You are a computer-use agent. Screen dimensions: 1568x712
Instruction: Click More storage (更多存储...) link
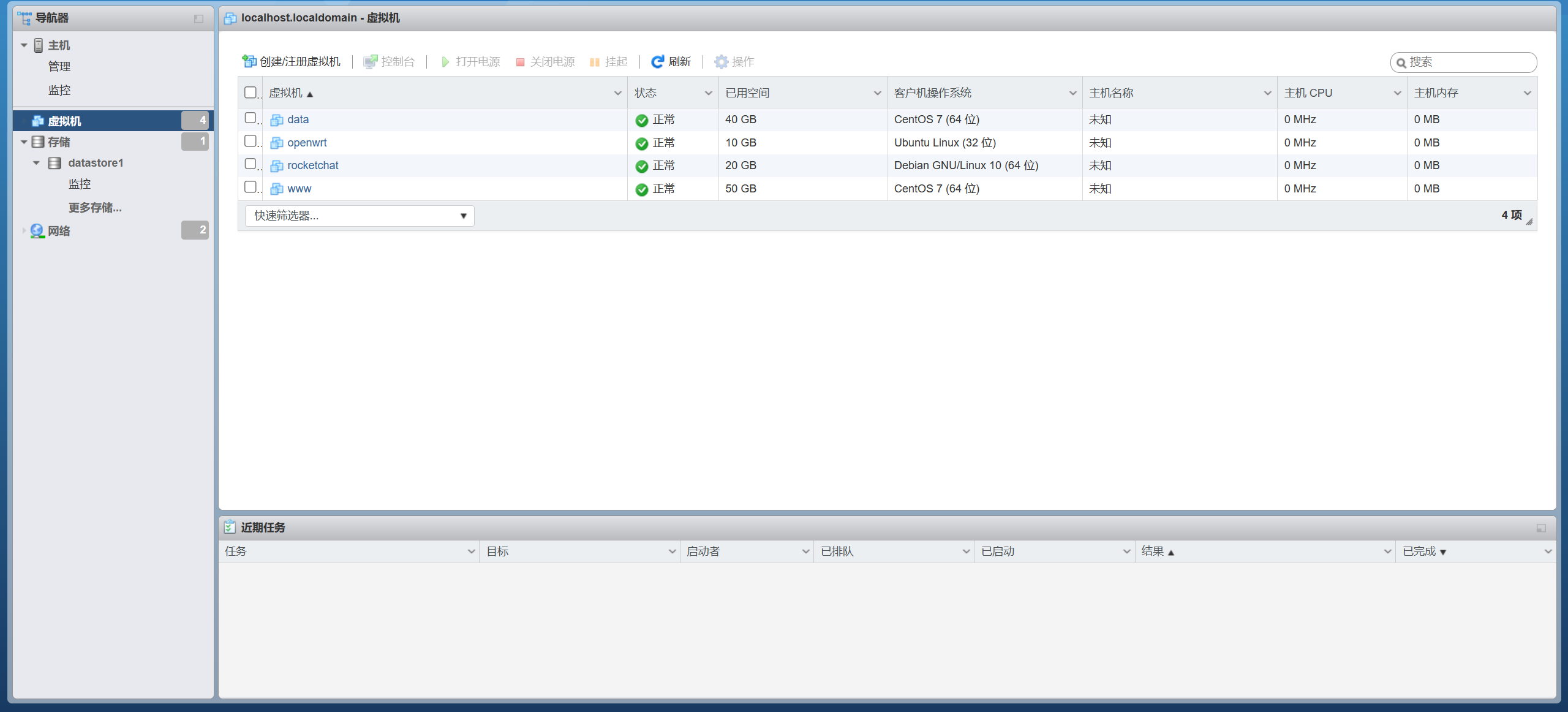coord(95,208)
